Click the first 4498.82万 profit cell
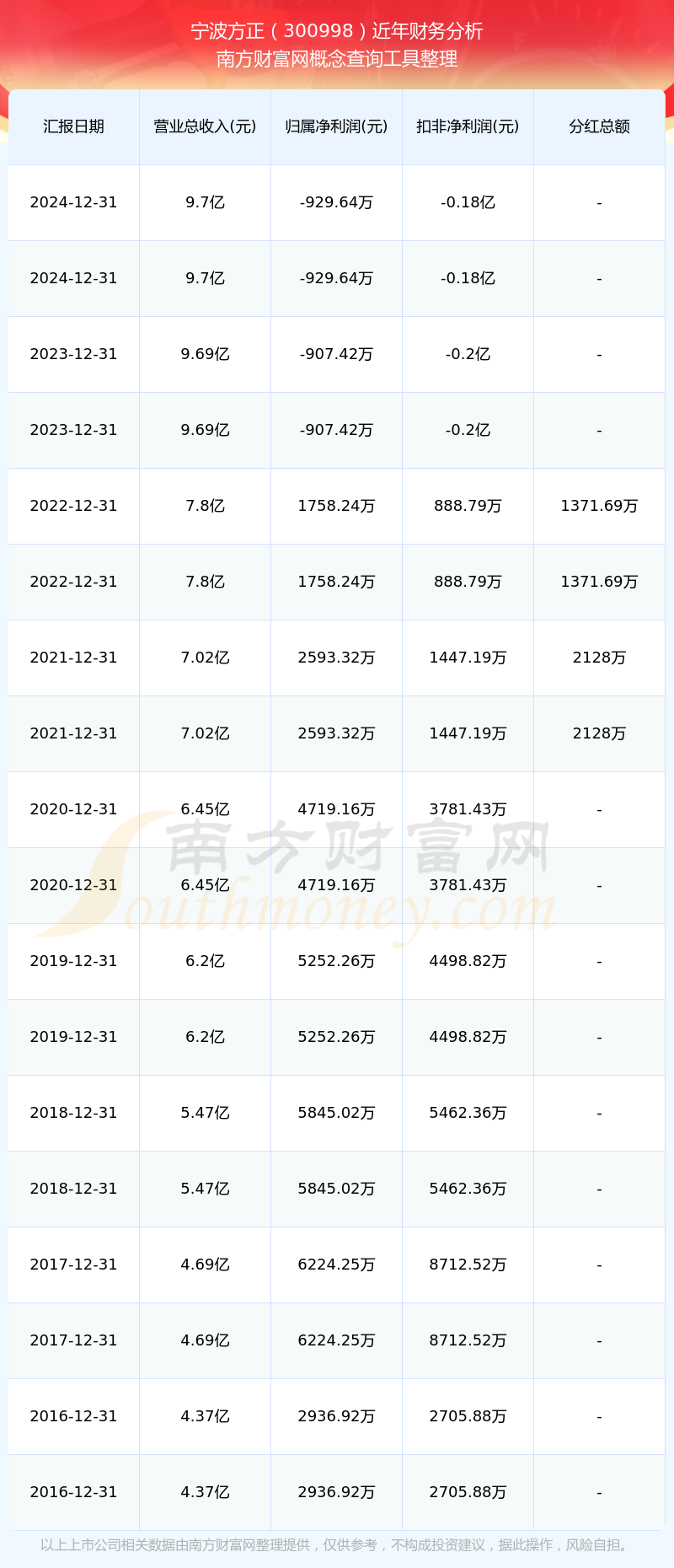674x1568 pixels. pyautogui.click(x=468, y=961)
